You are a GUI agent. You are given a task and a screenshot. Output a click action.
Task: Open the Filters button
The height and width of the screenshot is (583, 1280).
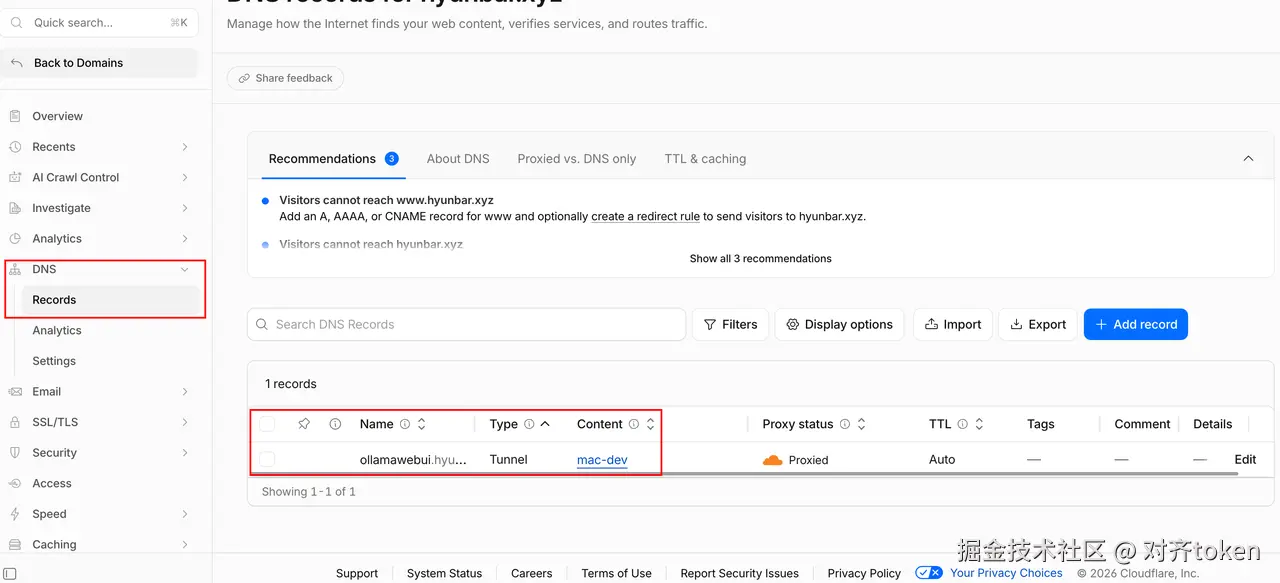point(730,324)
